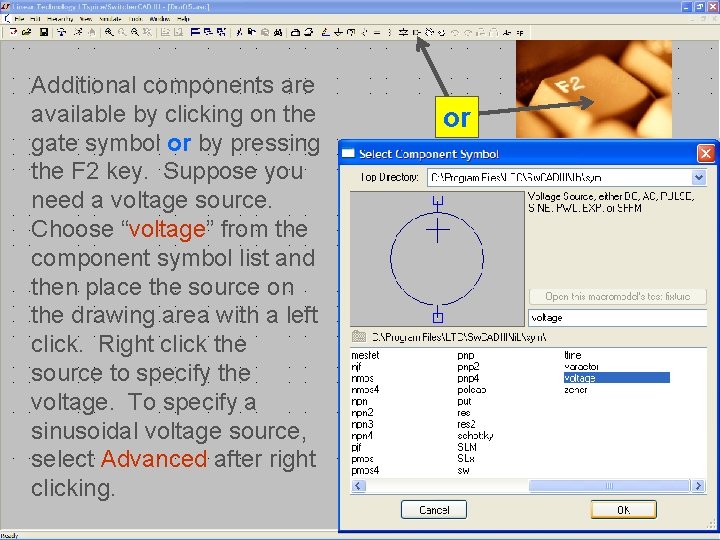The height and width of the screenshot is (540, 720).
Task: Select 'voltage' in the component list
Action: [x=616, y=378]
